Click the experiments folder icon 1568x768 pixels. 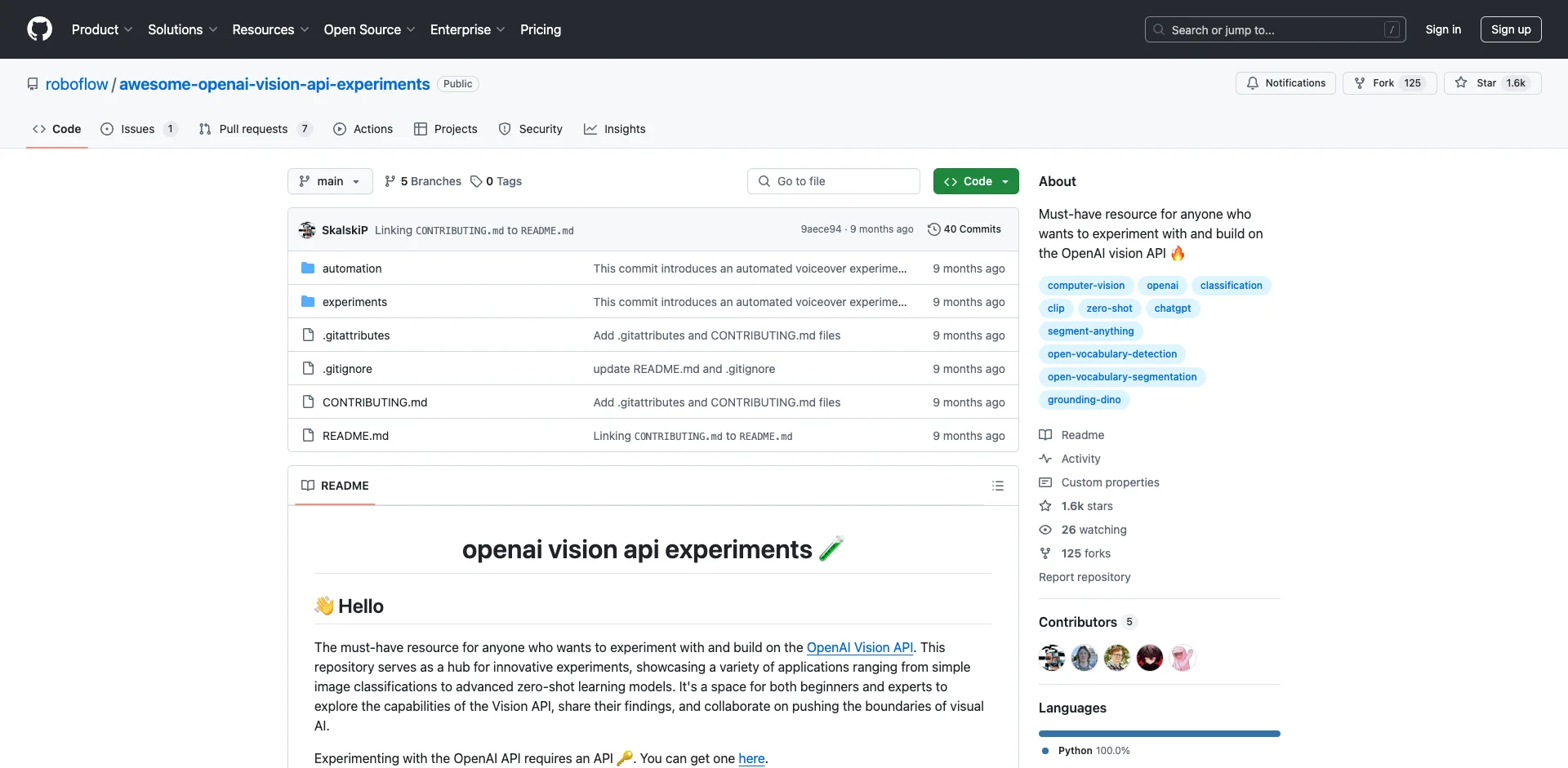coord(308,301)
